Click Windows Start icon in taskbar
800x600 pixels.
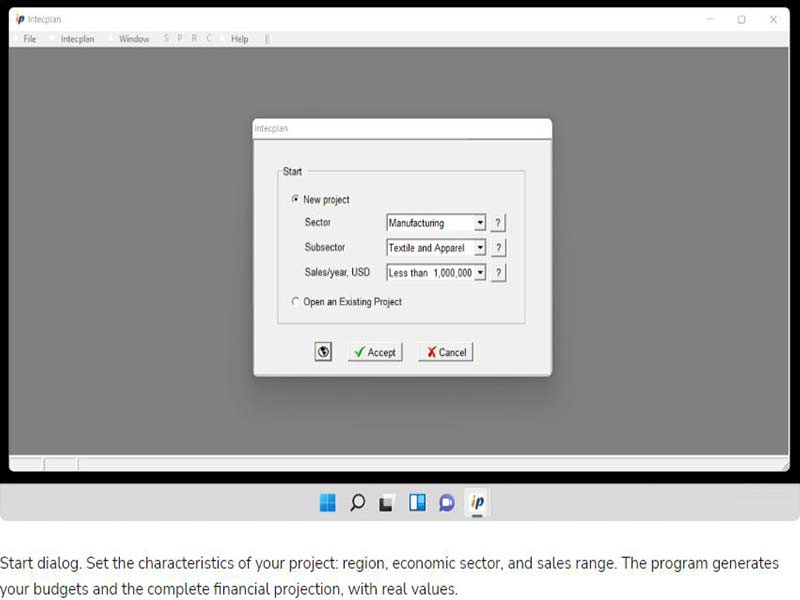pos(328,503)
